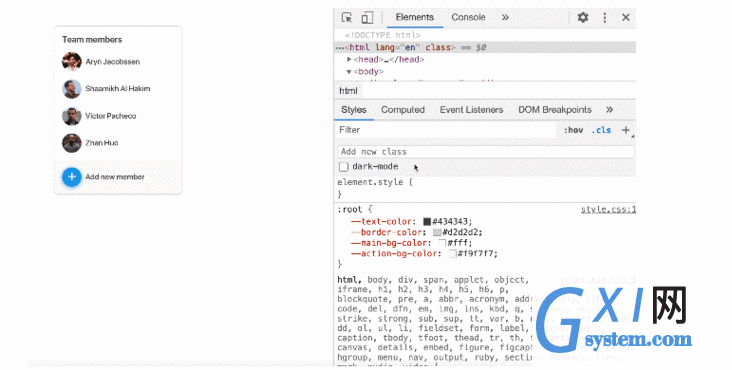Open the --text-color #434343 swatch

coord(427,222)
